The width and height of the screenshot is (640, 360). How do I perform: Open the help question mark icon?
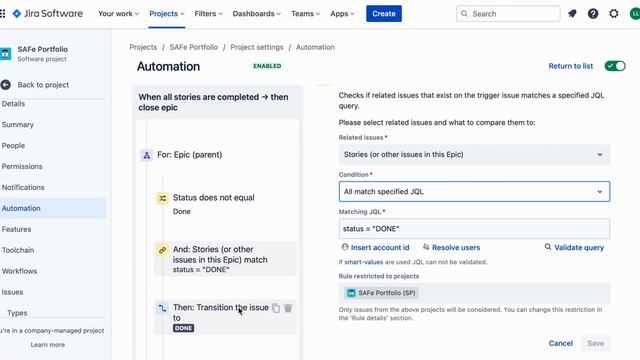(593, 13)
